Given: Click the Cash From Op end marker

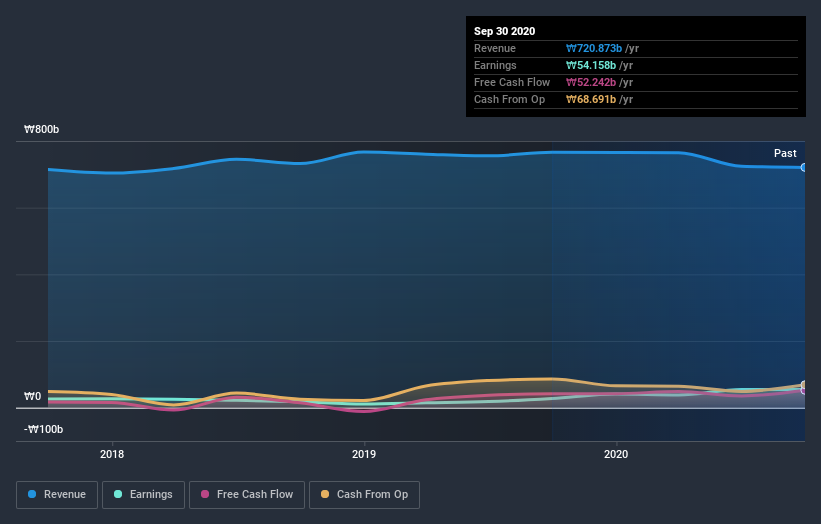Looking at the screenshot, I should (x=804, y=385).
